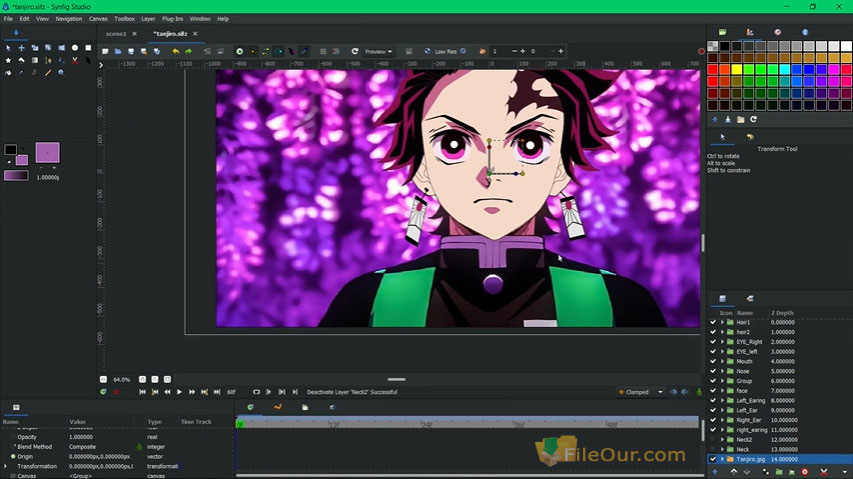Click the timeline ruler bar
The image size is (853, 479).
click(x=467, y=423)
